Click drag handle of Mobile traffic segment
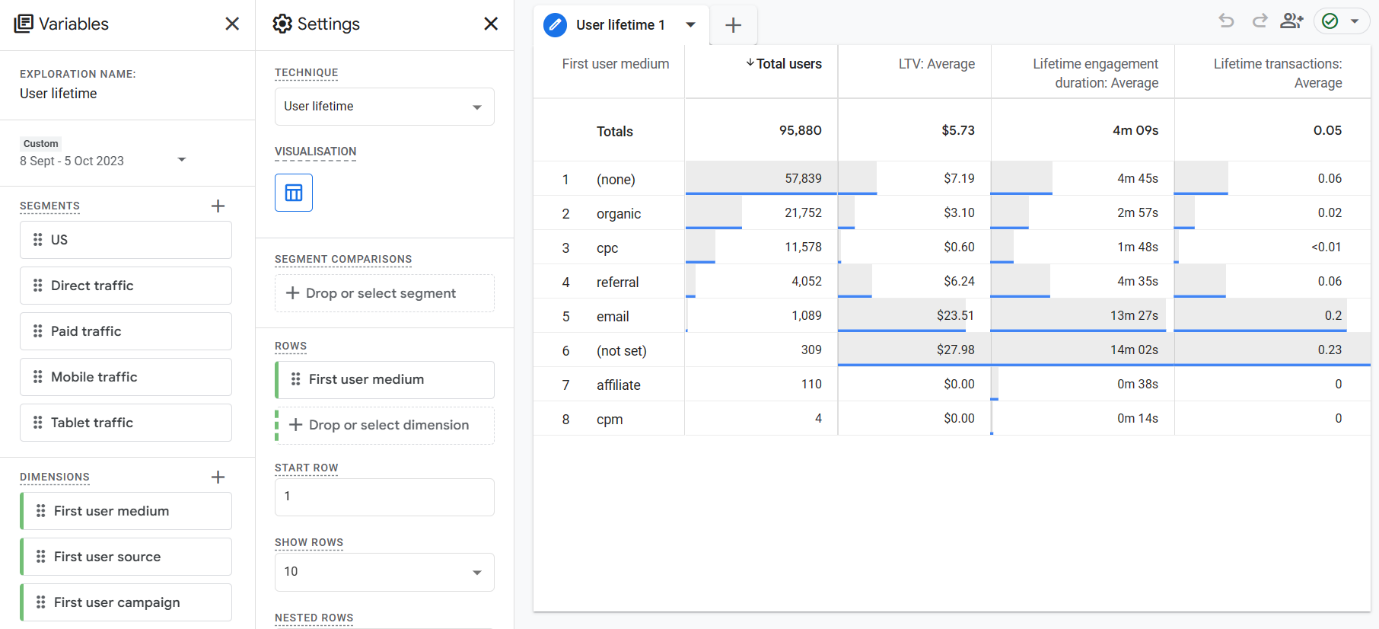The height and width of the screenshot is (629, 1379). click(x=38, y=377)
